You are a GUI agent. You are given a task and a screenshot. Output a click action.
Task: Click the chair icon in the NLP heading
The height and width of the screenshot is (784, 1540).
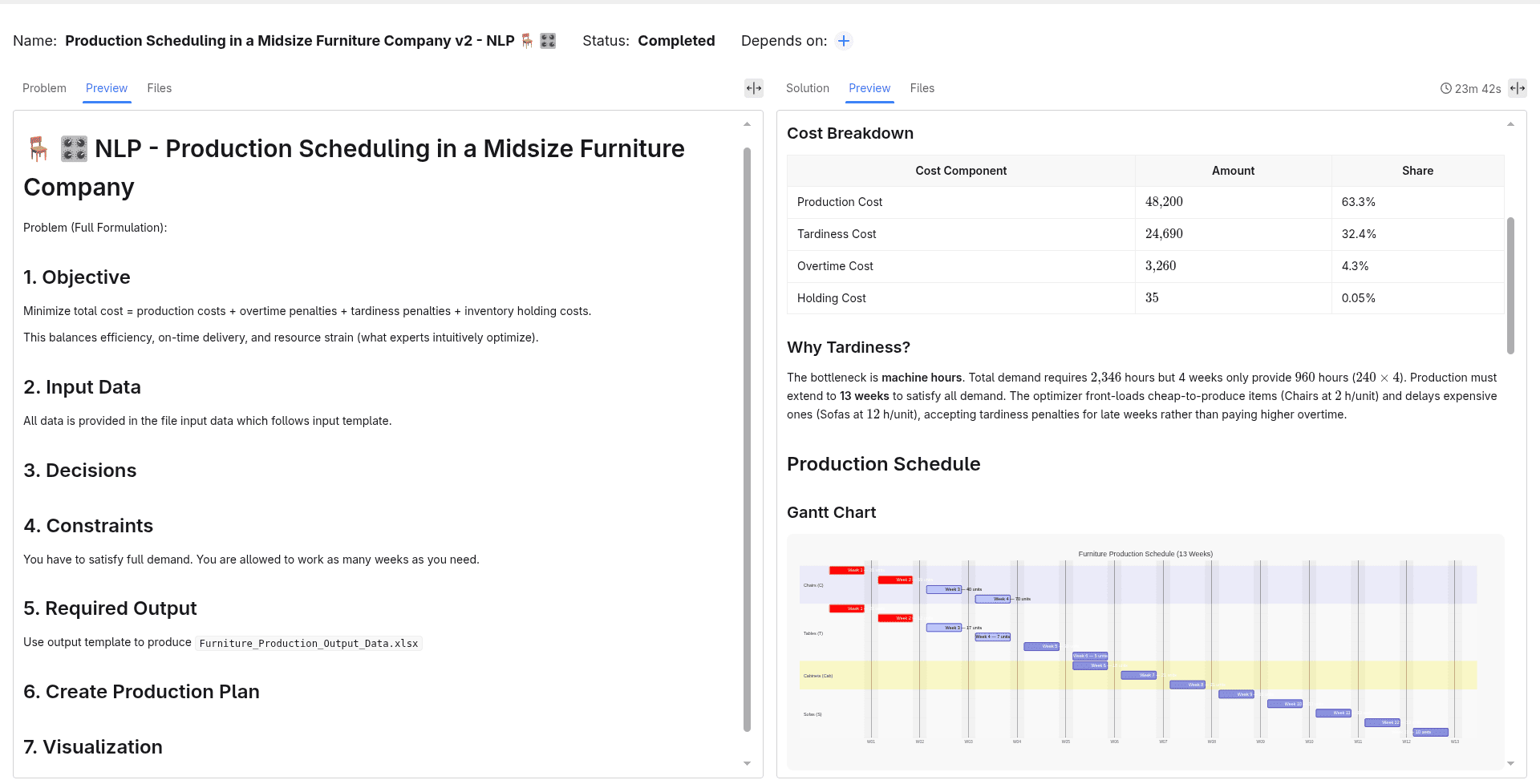[x=38, y=149]
